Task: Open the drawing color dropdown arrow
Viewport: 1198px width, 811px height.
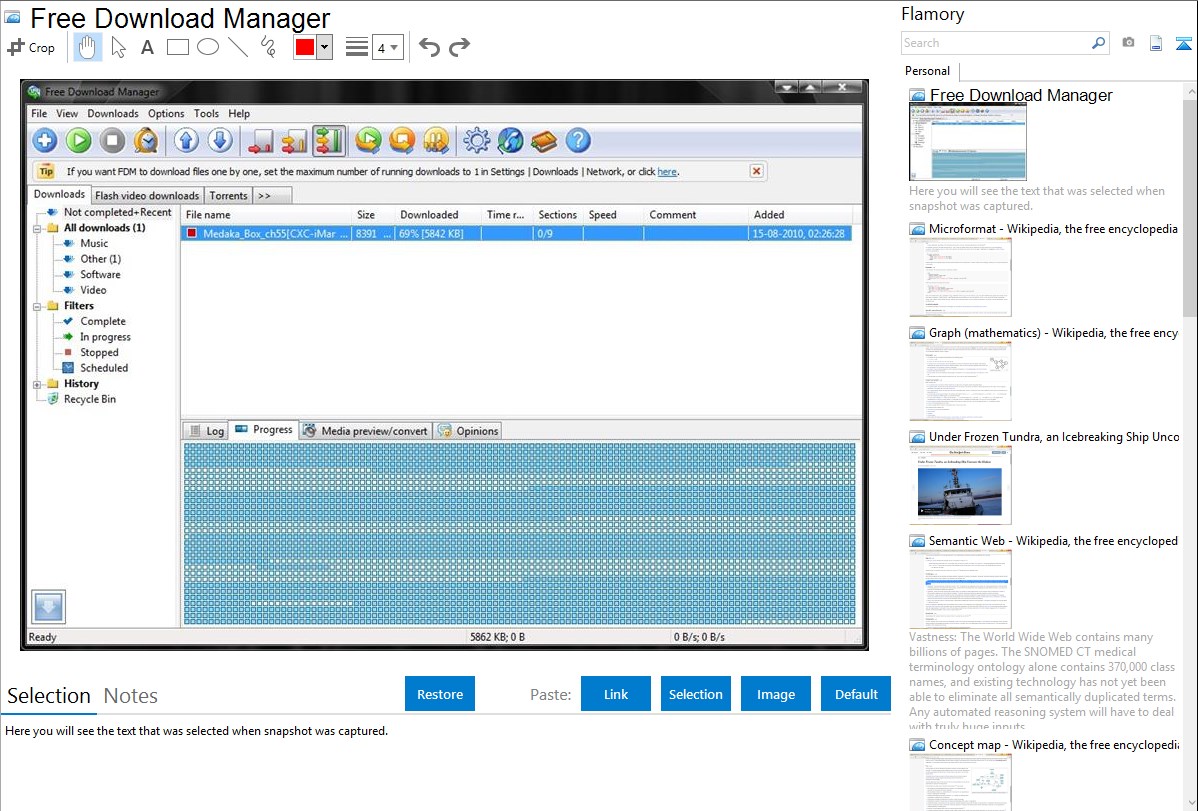Action: 325,47
